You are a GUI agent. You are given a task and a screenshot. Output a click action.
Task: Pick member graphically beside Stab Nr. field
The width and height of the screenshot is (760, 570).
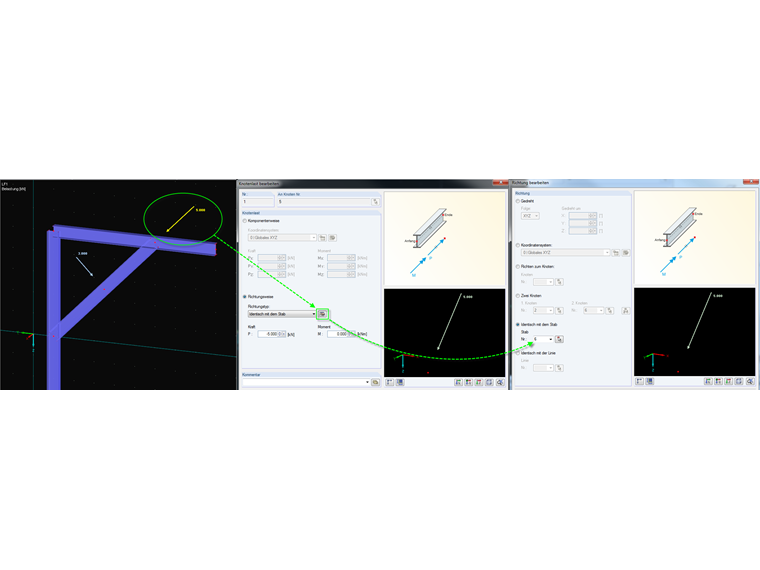click(x=559, y=339)
